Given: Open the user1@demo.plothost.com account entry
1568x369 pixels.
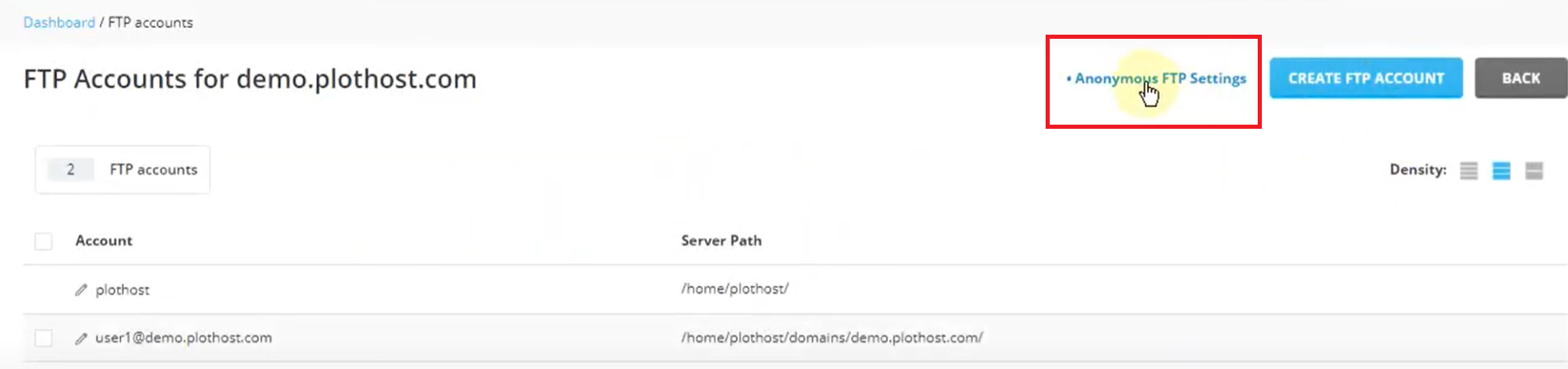Looking at the screenshot, I should [183, 338].
